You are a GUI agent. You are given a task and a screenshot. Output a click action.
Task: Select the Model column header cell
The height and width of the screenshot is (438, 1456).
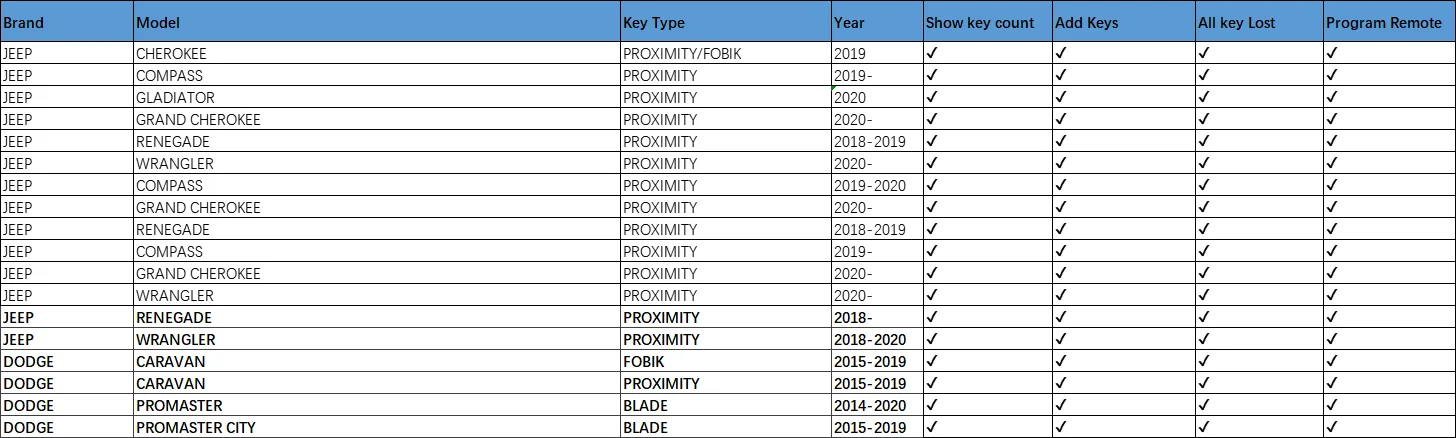158,23
